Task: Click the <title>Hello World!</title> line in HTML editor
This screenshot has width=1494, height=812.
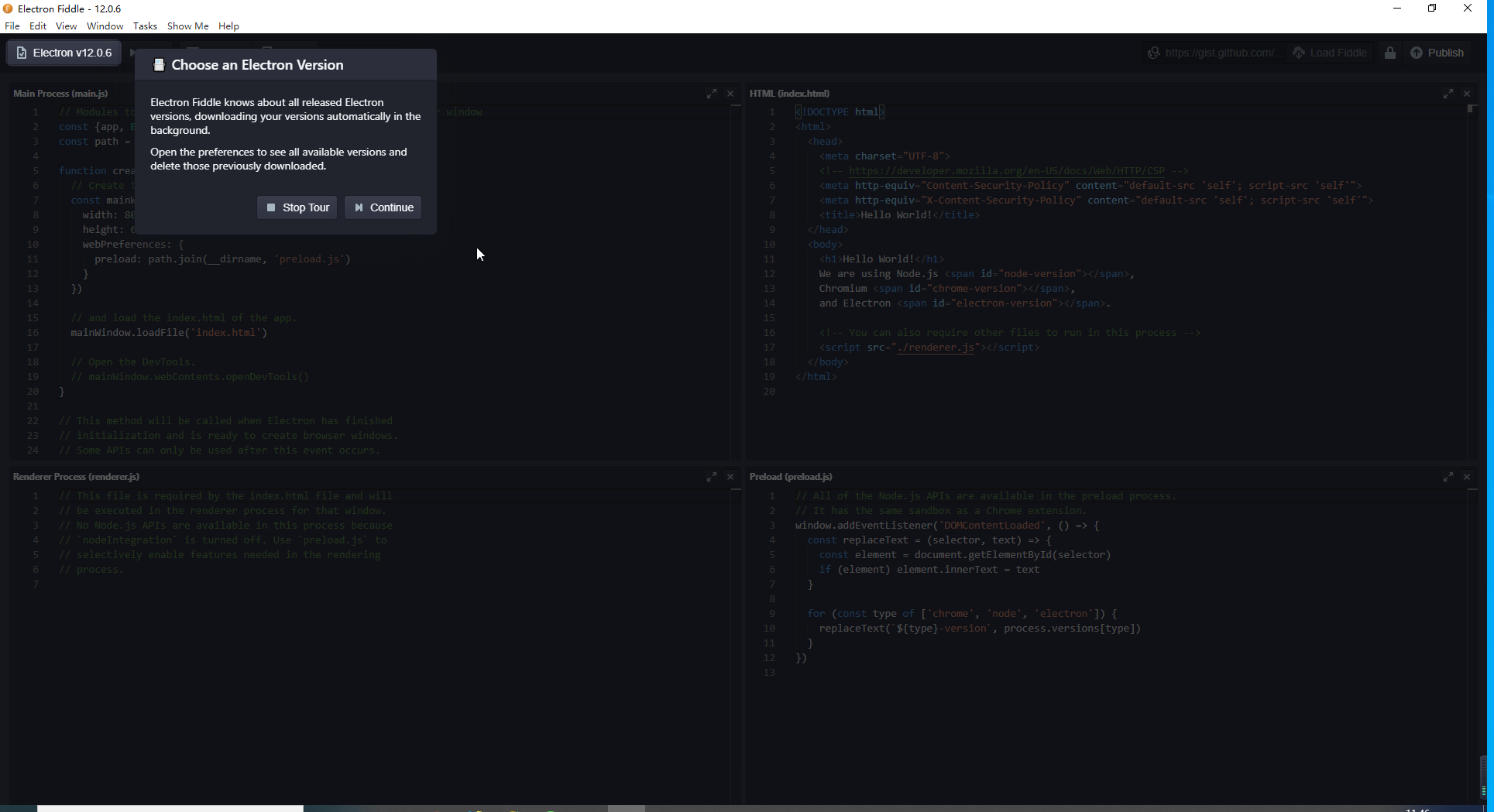Action: pos(899,215)
